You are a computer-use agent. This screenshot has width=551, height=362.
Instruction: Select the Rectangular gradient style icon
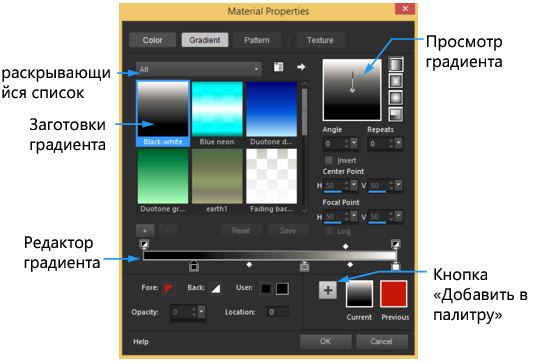[x=396, y=81]
